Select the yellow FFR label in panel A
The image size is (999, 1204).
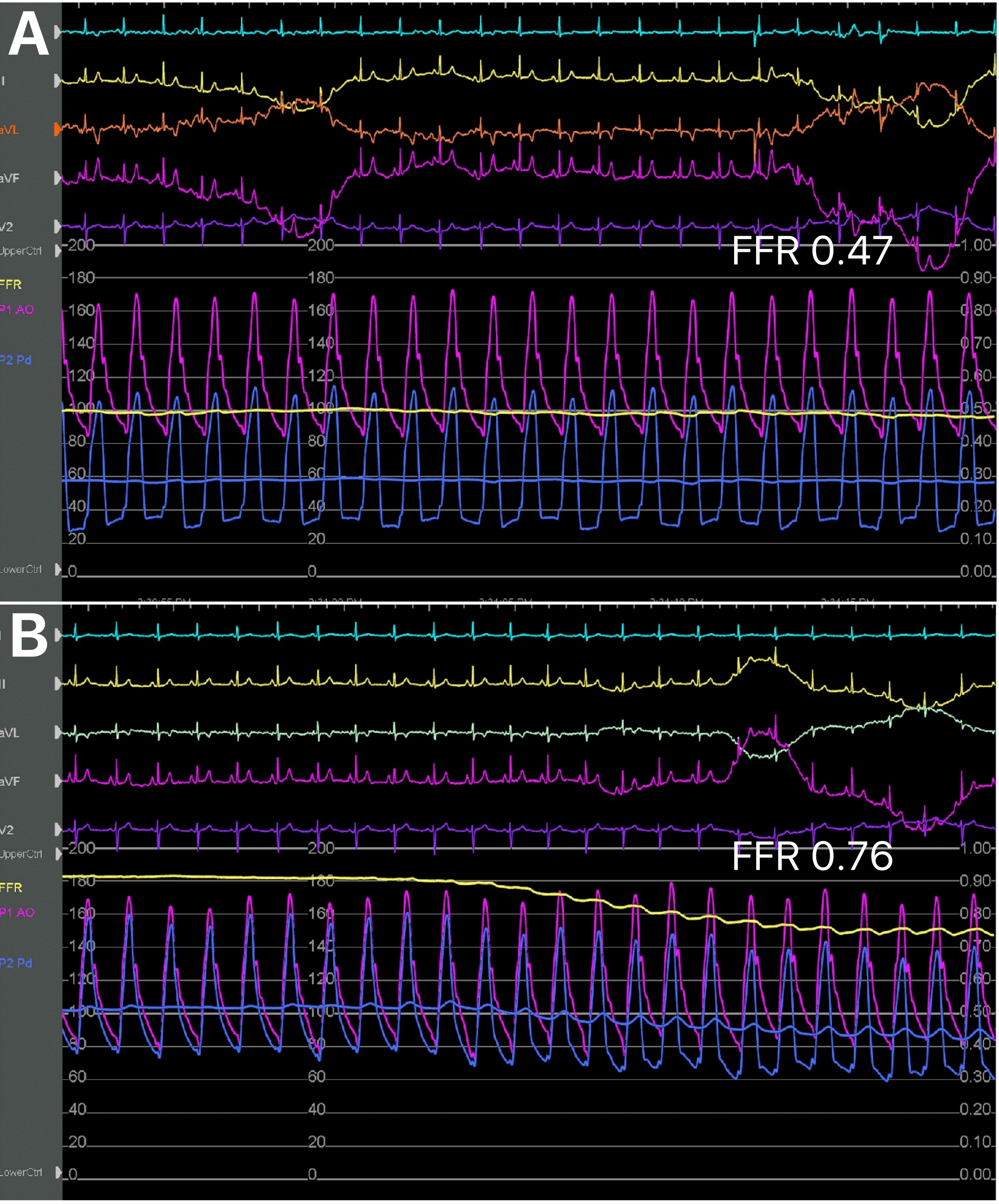pos(11,285)
